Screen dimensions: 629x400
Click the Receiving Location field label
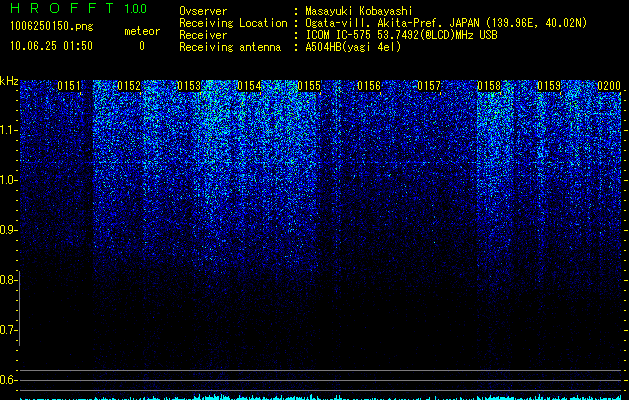coord(233,23)
